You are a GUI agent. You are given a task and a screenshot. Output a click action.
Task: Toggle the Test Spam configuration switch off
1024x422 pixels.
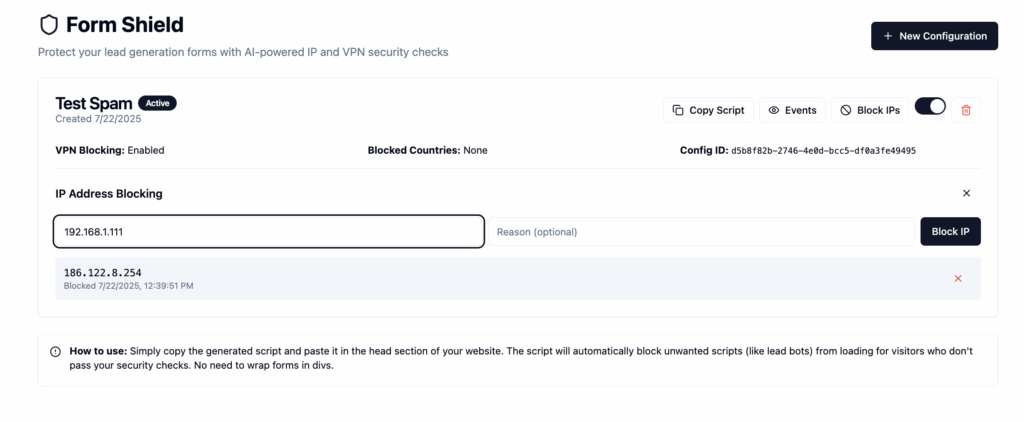point(930,107)
